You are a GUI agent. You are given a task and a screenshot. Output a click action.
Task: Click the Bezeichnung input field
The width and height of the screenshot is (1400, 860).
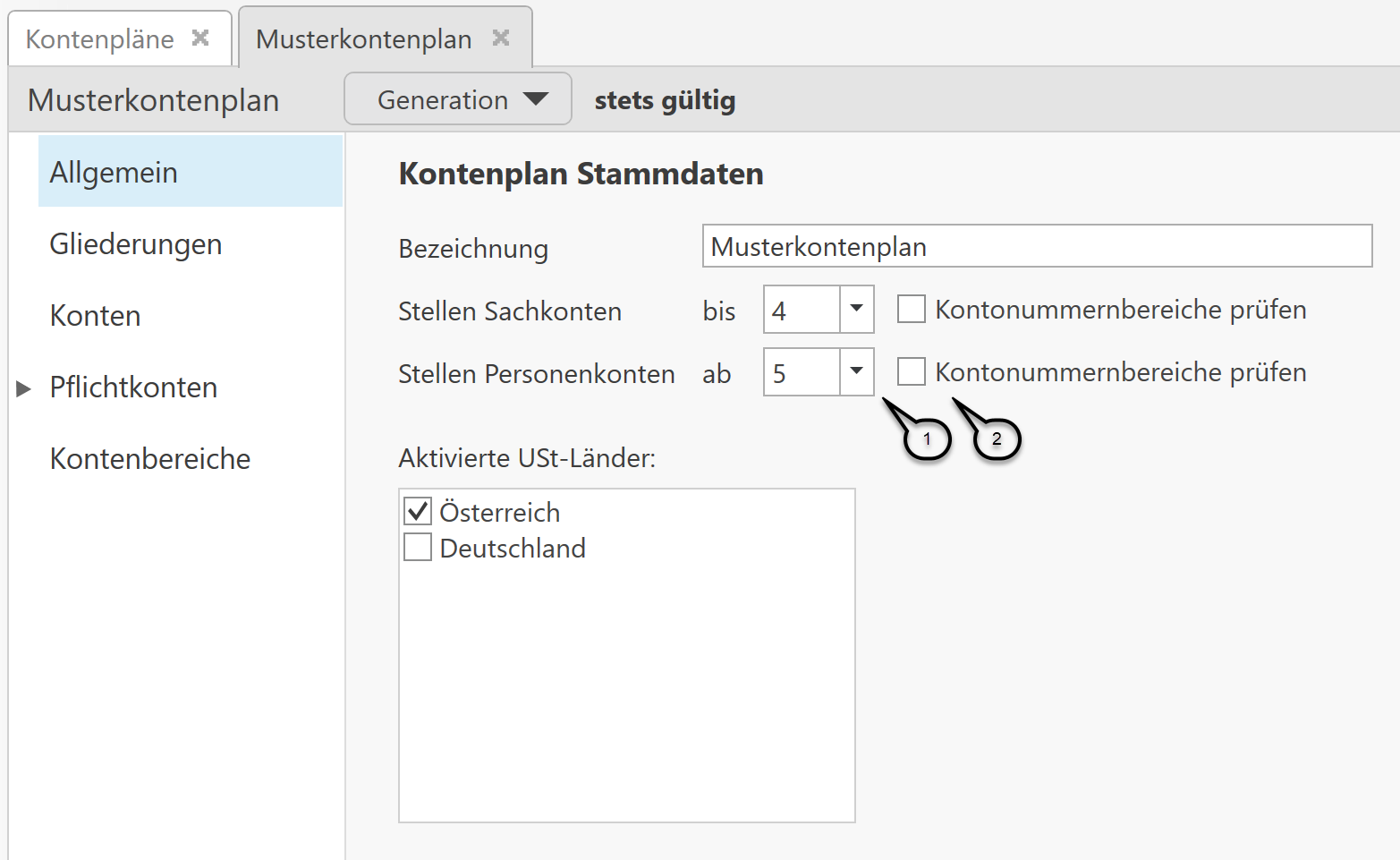point(1036,246)
